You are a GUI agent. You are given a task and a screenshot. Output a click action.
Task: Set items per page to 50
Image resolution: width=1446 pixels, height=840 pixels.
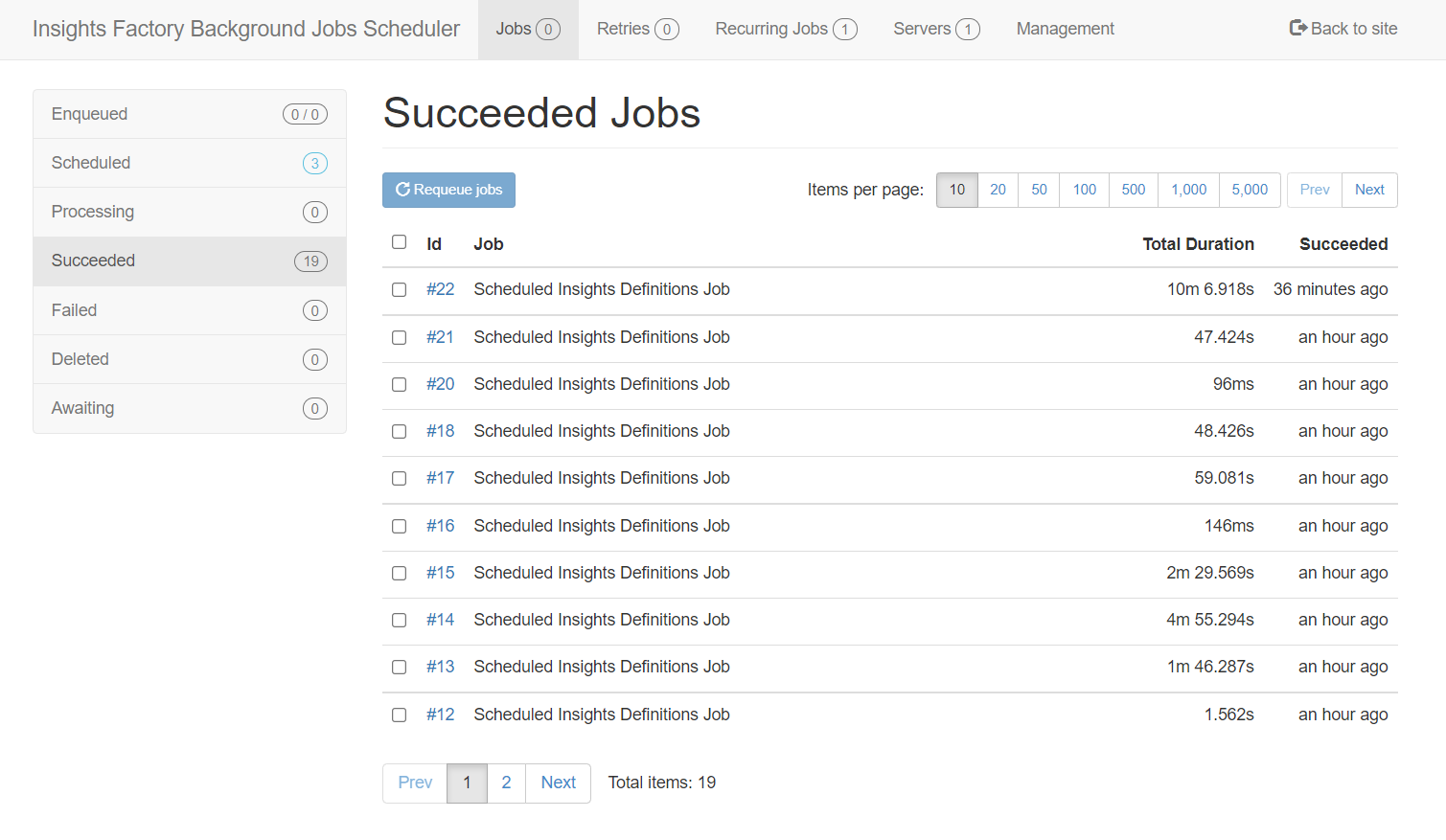coord(1039,190)
